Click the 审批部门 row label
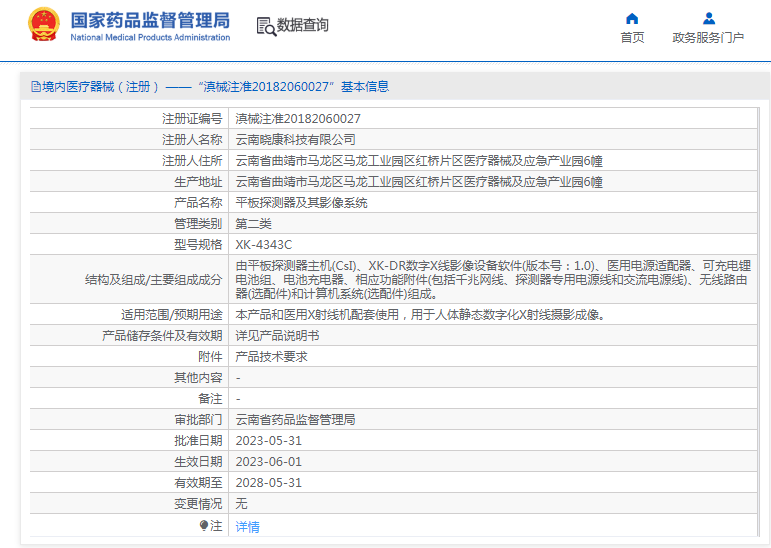Viewport: 771px width, 548px height. point(198,420)
